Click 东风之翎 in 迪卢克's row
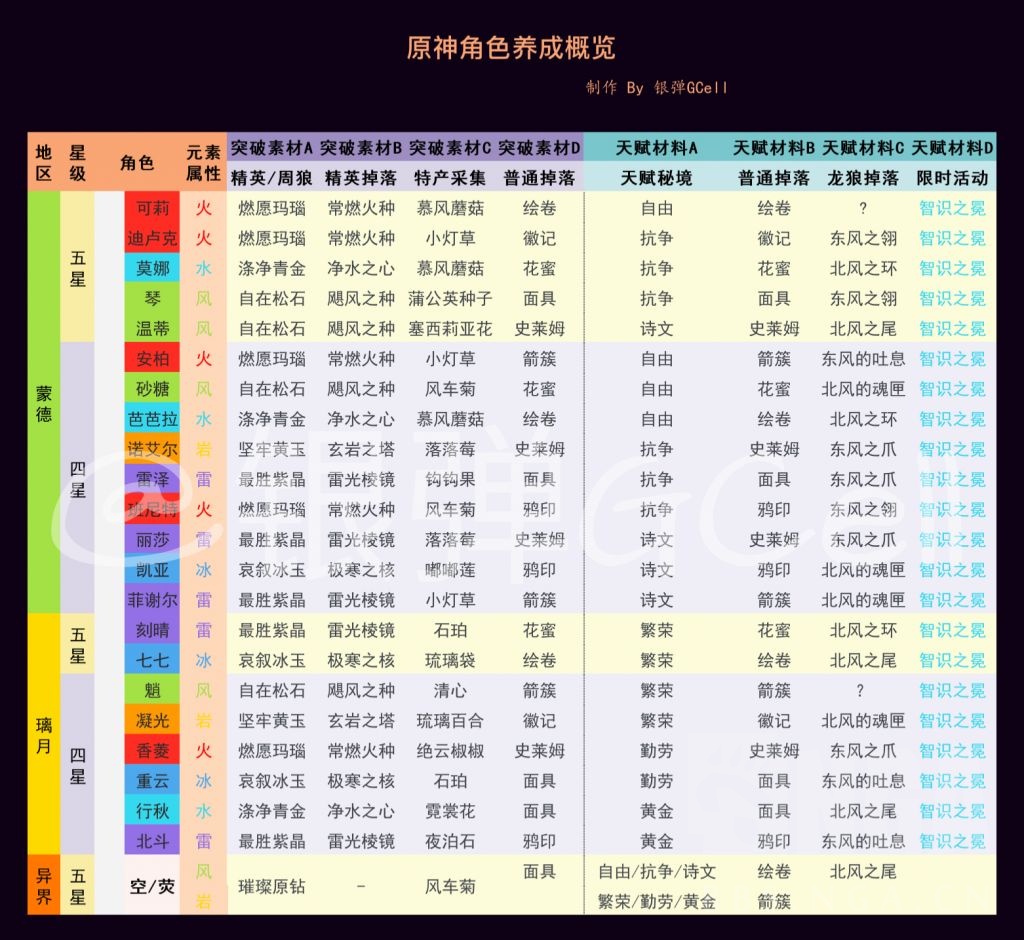The width and height of the screenshot is (1024, 940). coord(863,238)
